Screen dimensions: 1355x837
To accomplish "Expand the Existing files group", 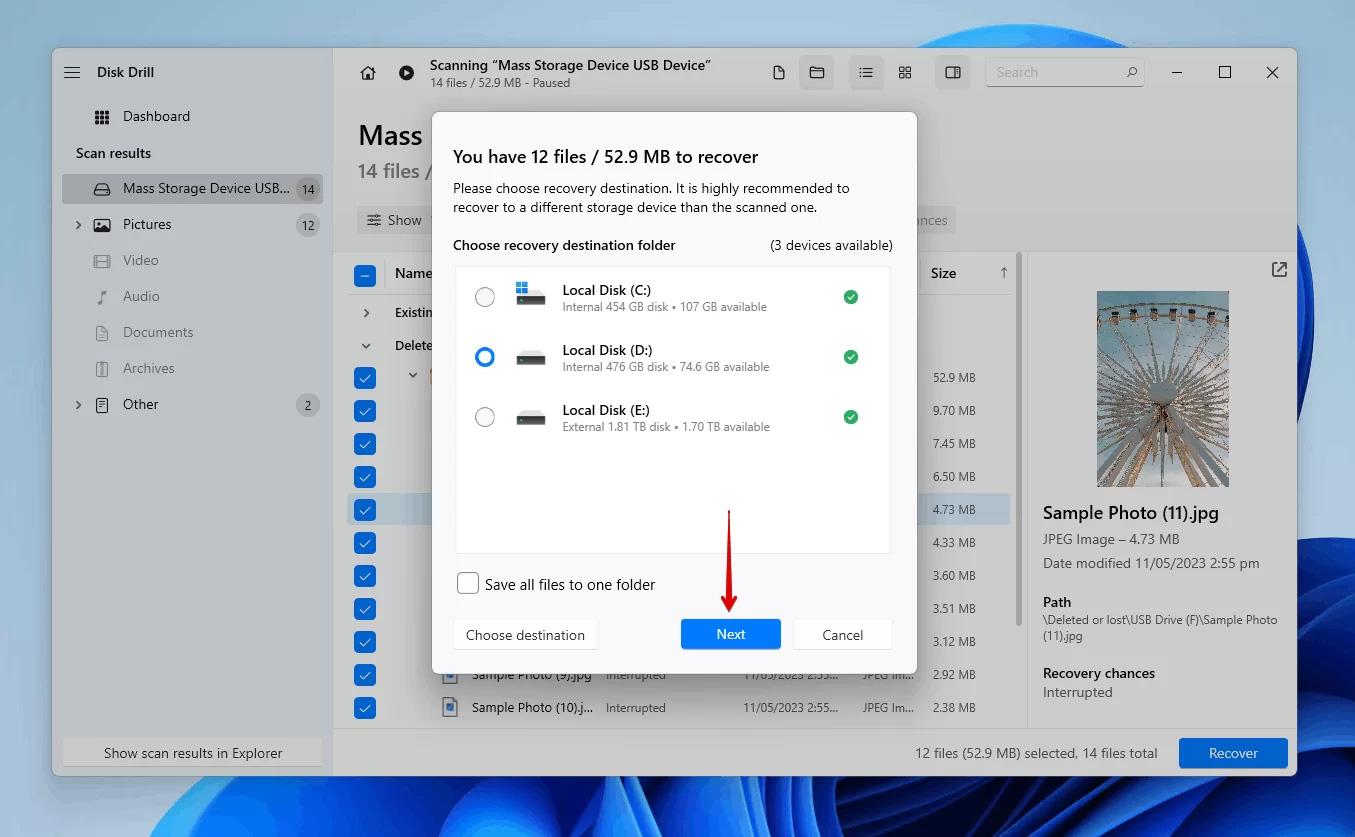I will coord(367,313).
